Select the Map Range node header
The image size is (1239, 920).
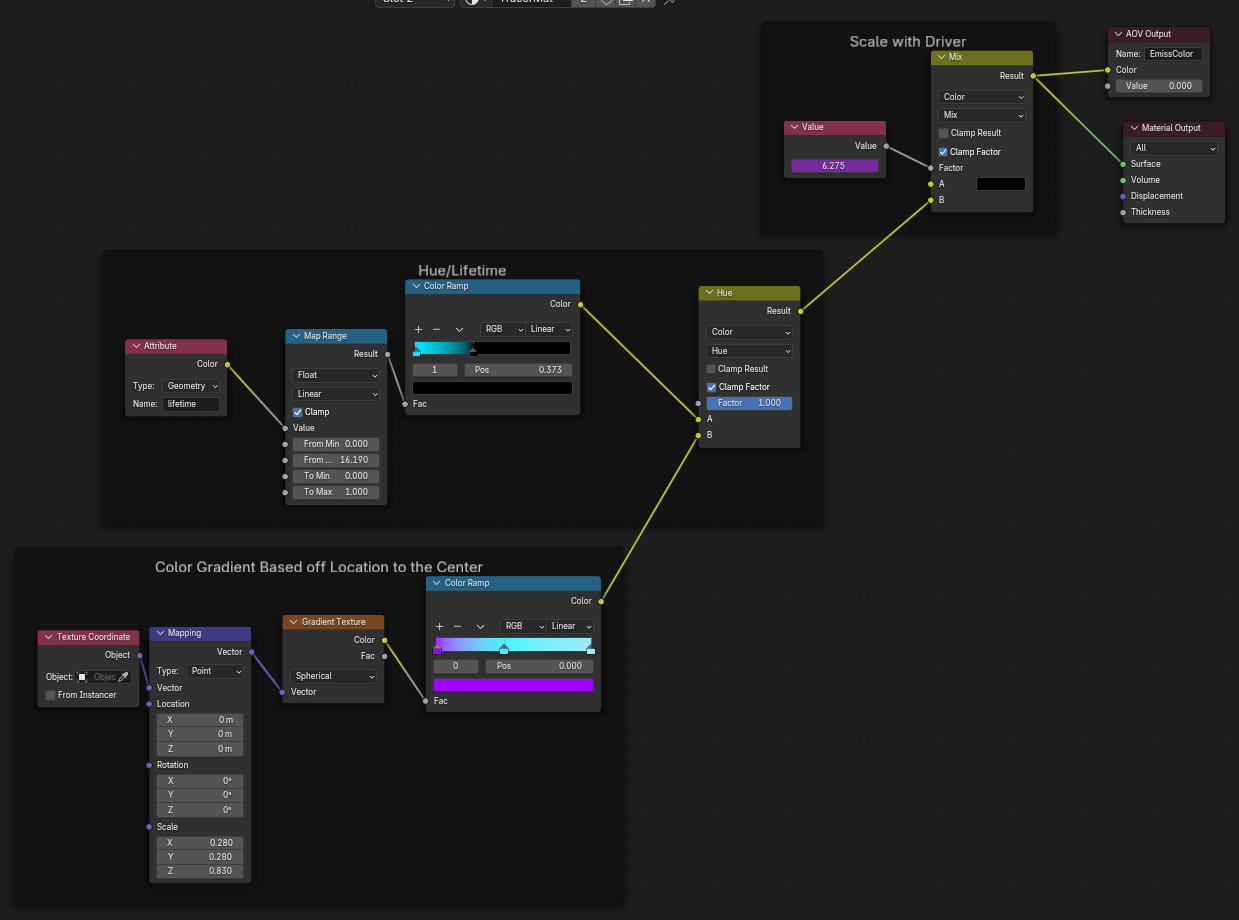pyautogui.click(x=336, y=336)
